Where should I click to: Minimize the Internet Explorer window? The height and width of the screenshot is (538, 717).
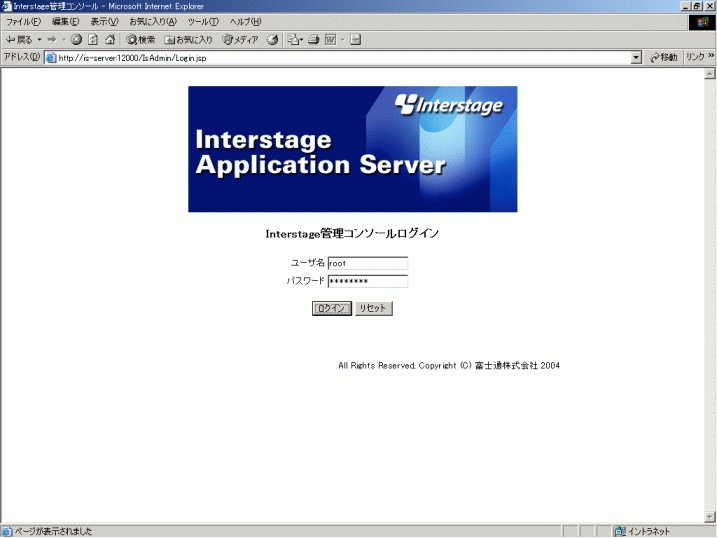685,6
